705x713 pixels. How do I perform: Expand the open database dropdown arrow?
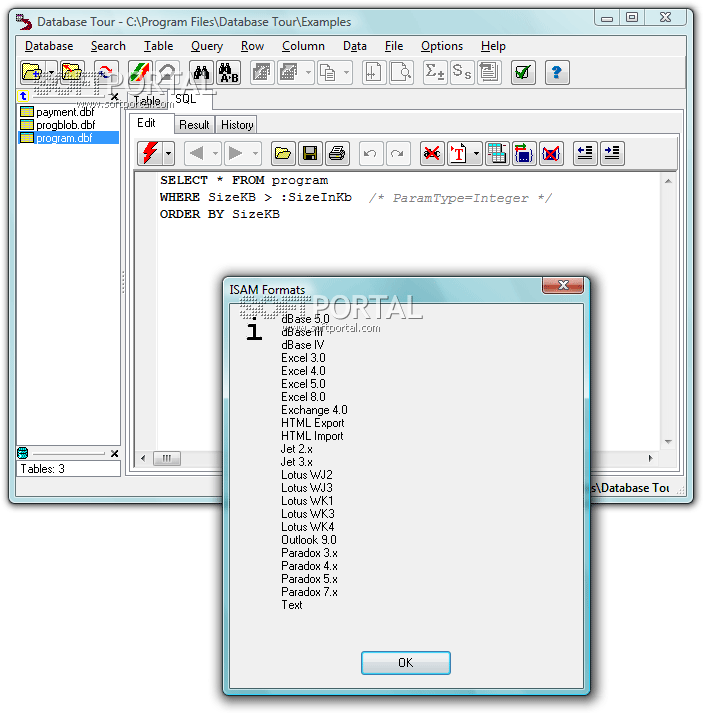pyautogui.click(x=51, y=72)
